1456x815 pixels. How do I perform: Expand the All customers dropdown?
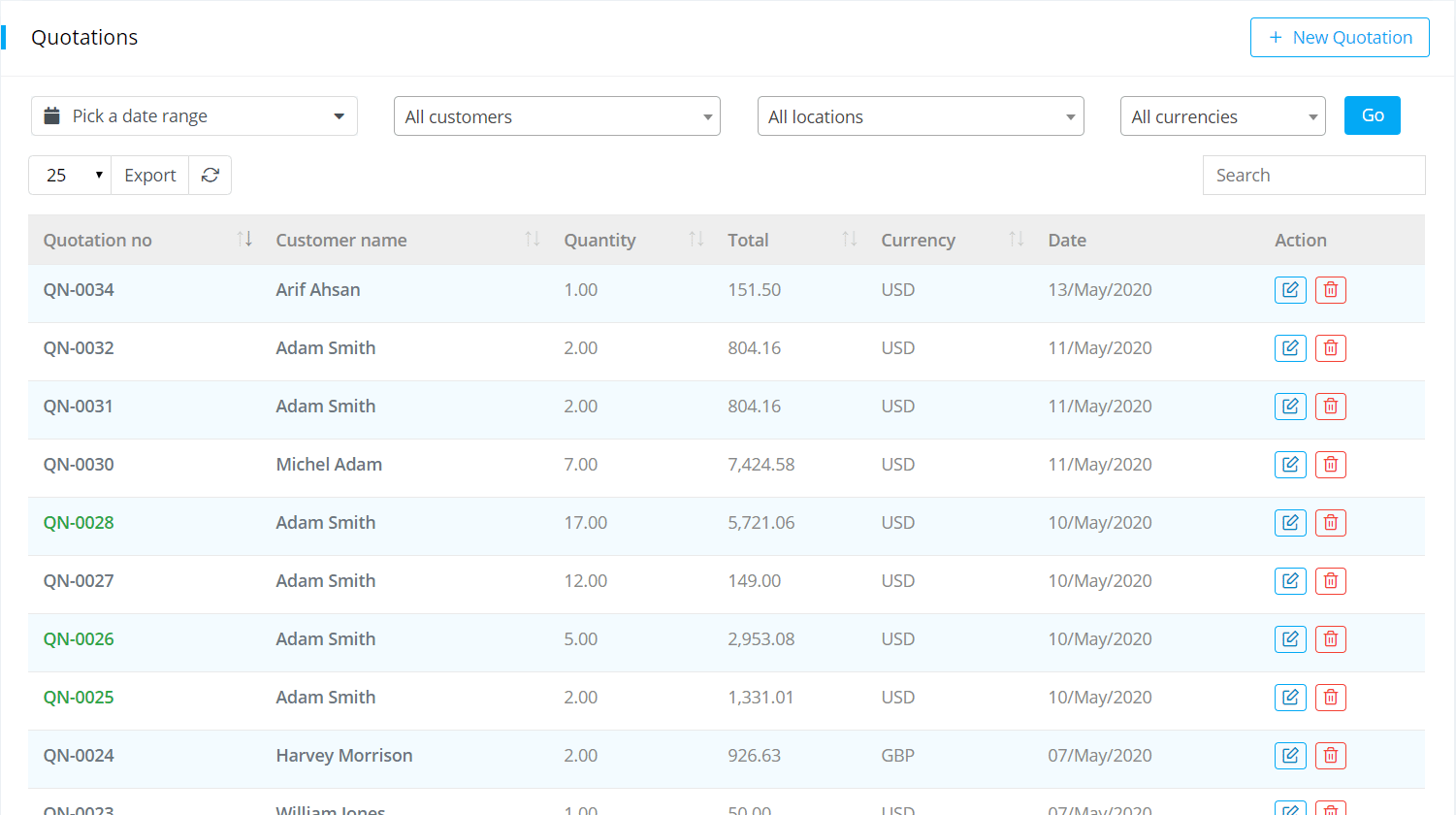pos(557,116)
